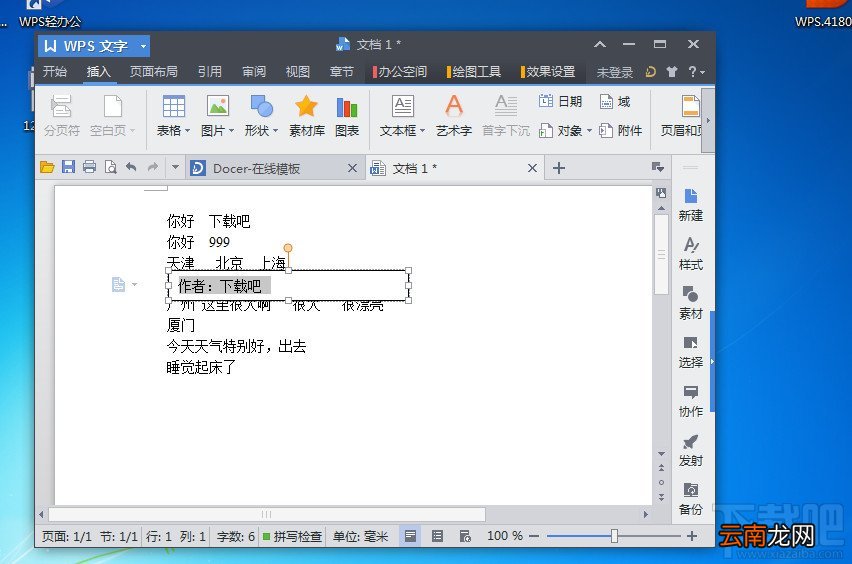Screen dimensions: 852x564
Task: Open the 章节 ribbon tab
Action: point(341,72)
